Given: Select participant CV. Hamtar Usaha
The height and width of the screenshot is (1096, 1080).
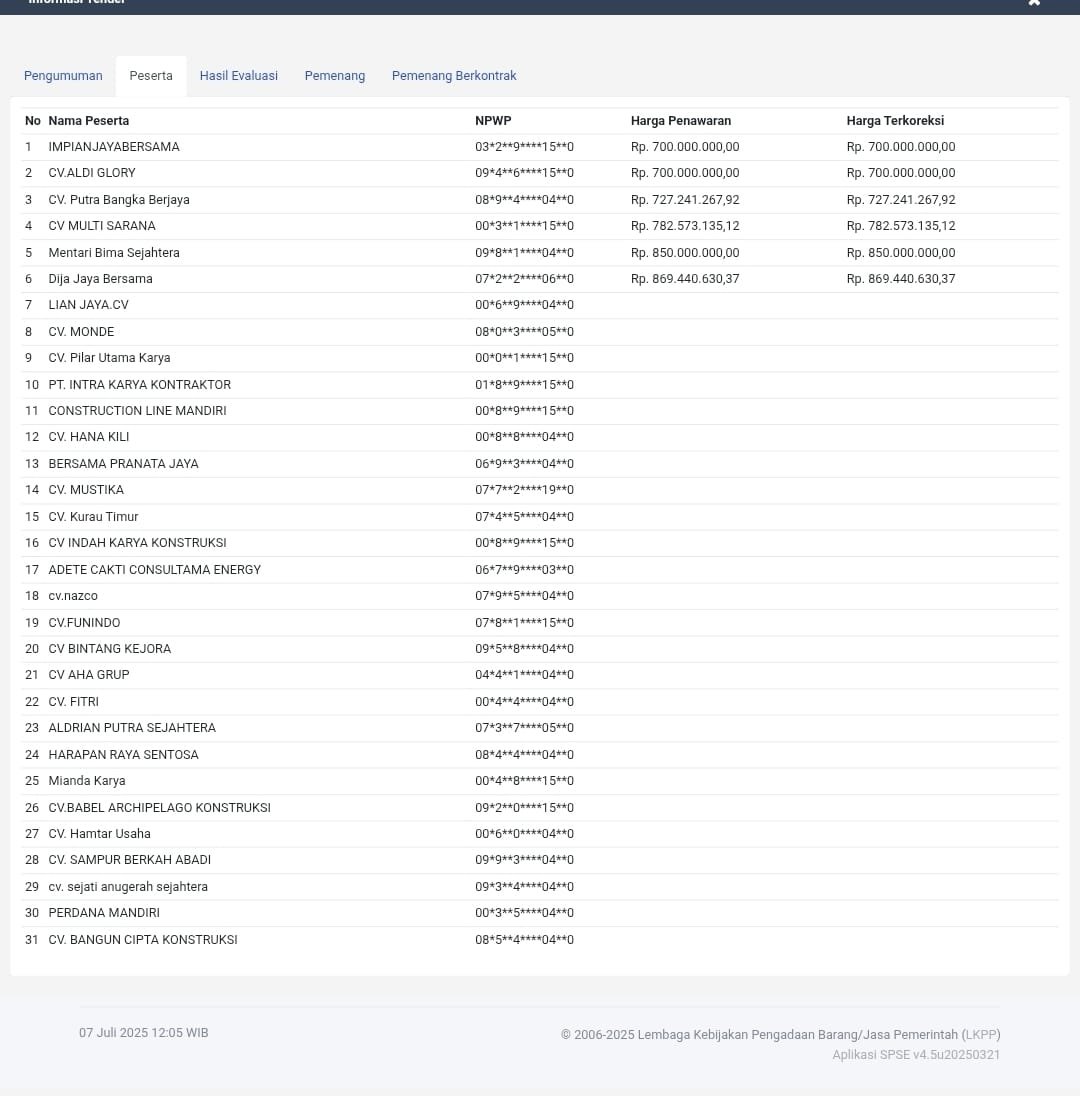Looking at the screenshot, I should [99, 834].
